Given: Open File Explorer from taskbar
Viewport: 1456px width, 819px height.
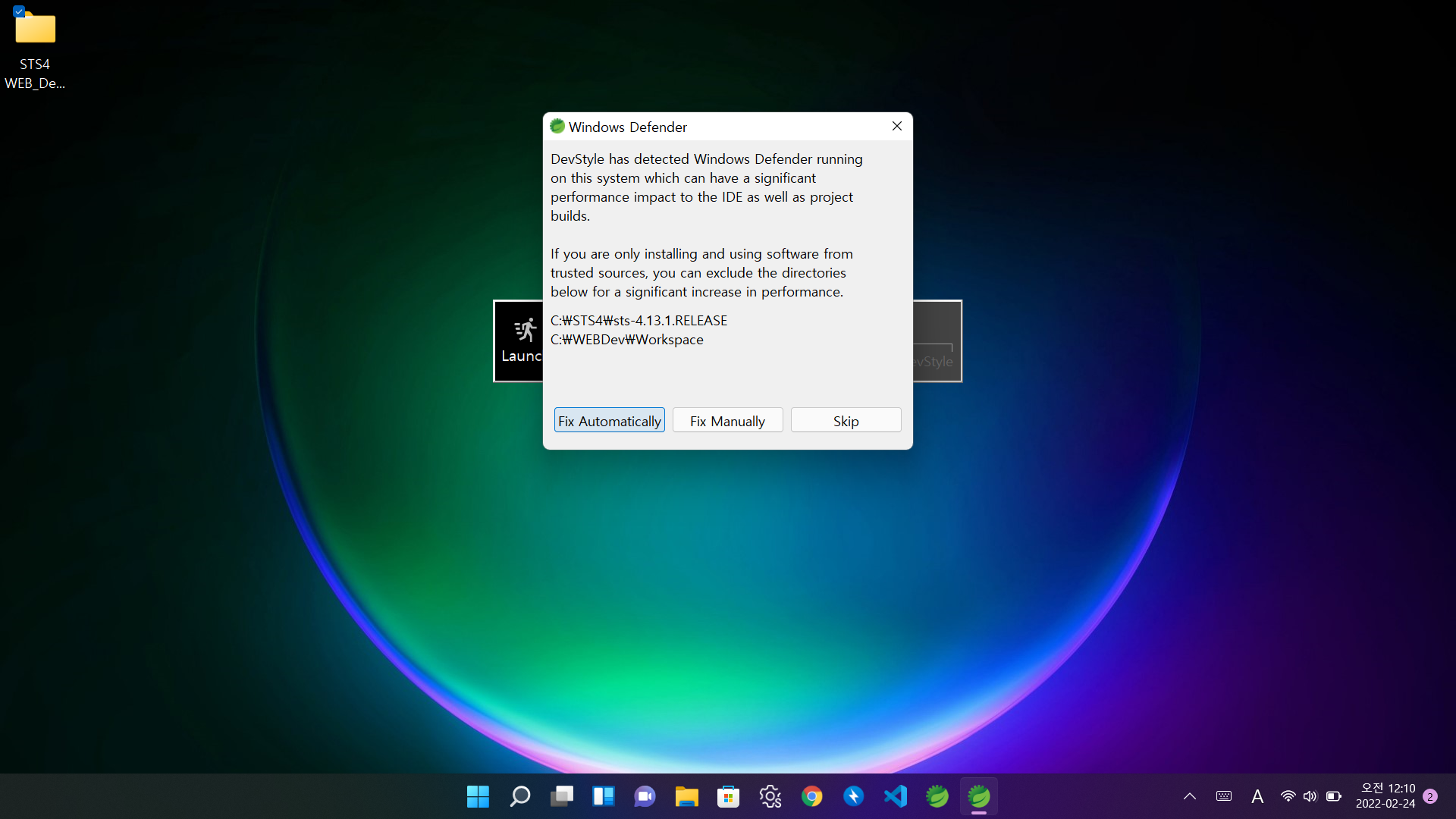Looking at the screenshot, I should click(x=687, y=796).
